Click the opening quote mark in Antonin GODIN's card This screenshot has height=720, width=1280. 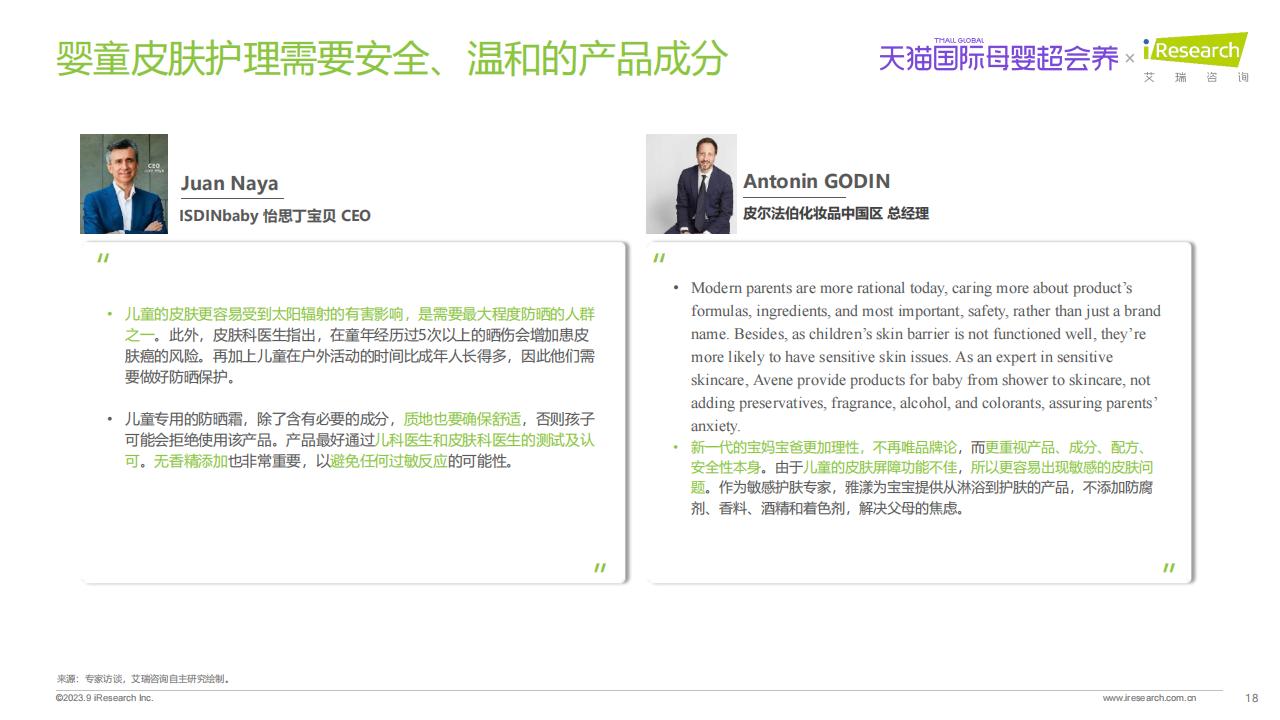(x=659, y=259)
